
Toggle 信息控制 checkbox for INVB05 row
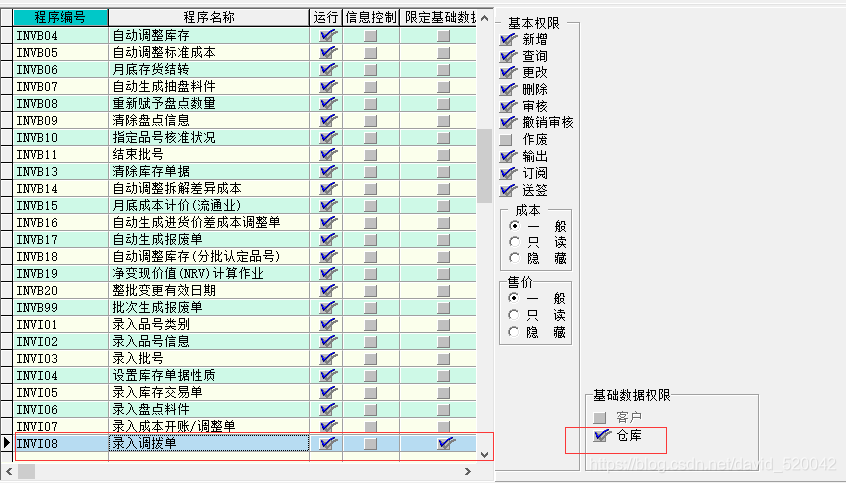pyautogui.click(x=371, y=53)
